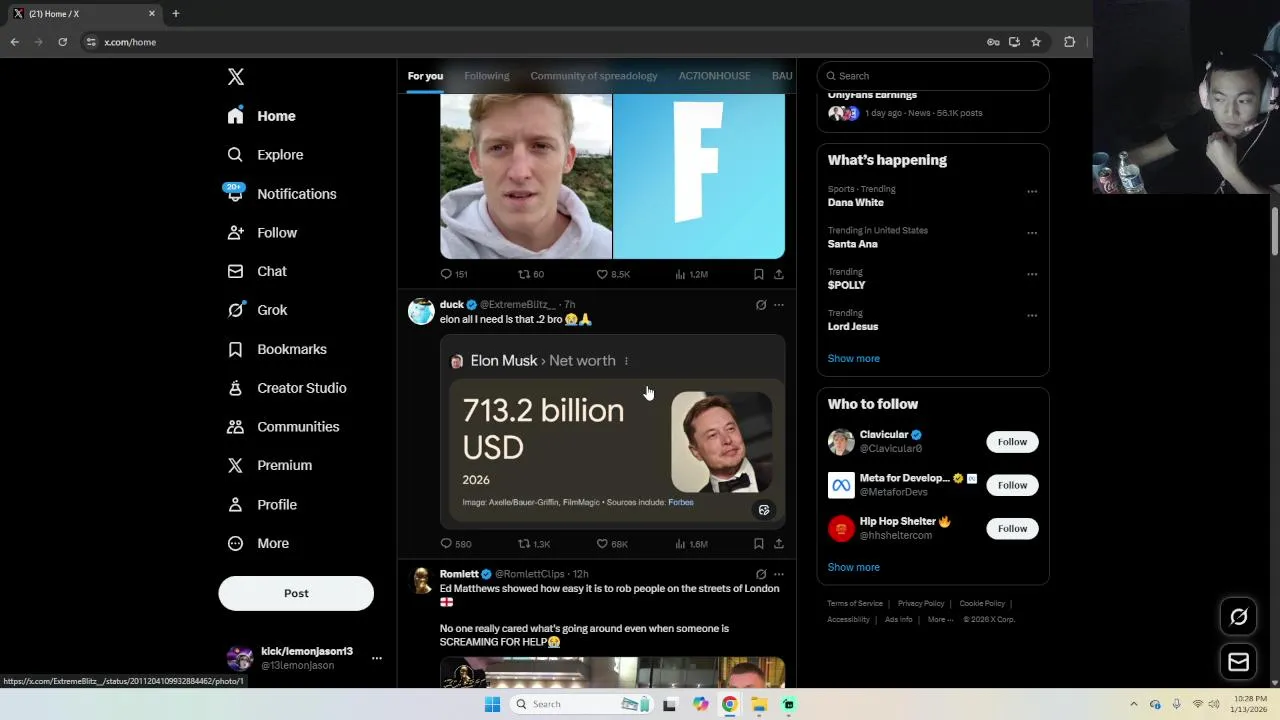This screenshot has width=1280, height=720.
Task: Click the Windows taskbar Search box
Action: [582, 704]
